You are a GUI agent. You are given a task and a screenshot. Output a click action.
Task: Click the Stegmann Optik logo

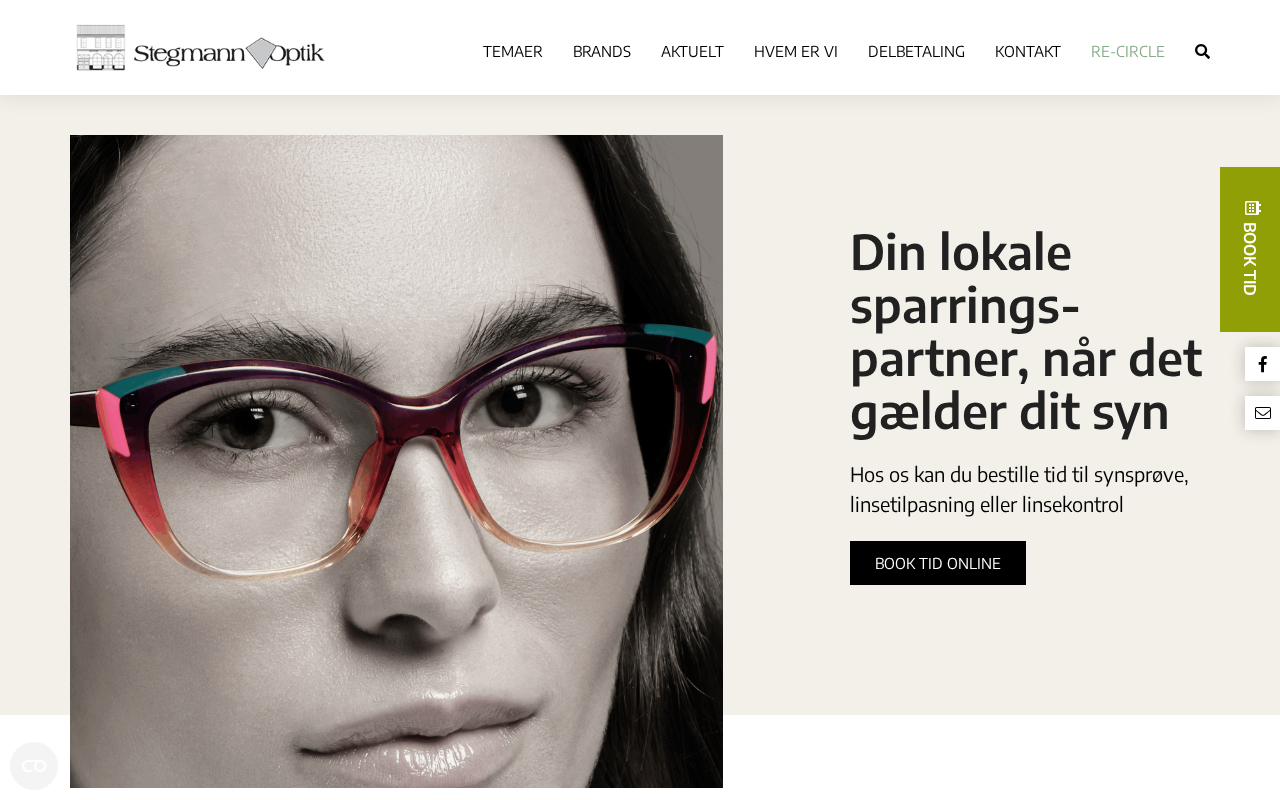coord(200,48)
